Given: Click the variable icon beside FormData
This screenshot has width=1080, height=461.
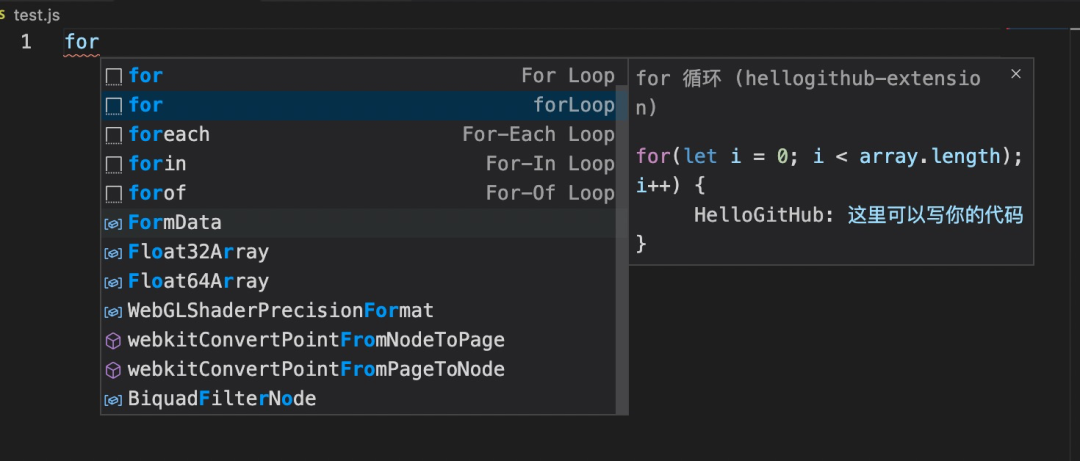Looking at the screenshot, I should click(x=113, y=223).
